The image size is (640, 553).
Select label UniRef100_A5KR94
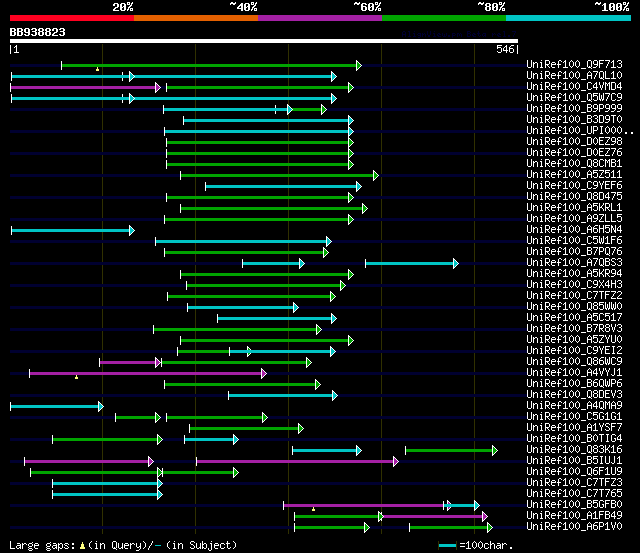pyautogui.click(x=574, y=273)
